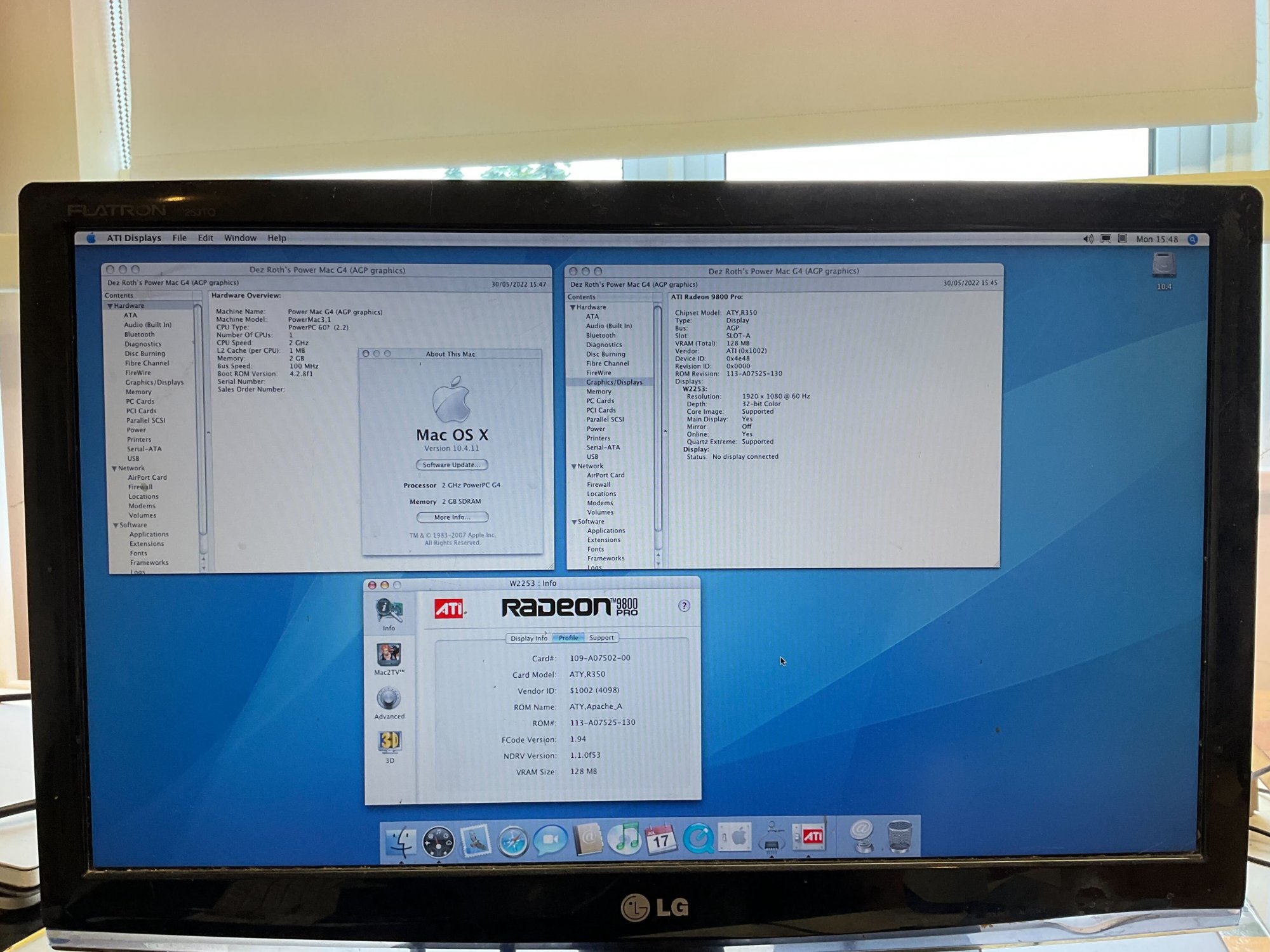The height and width of the screenshot is (952, 1270).
Task: Open the Trash in the Dock
Action: click(899, 835)
